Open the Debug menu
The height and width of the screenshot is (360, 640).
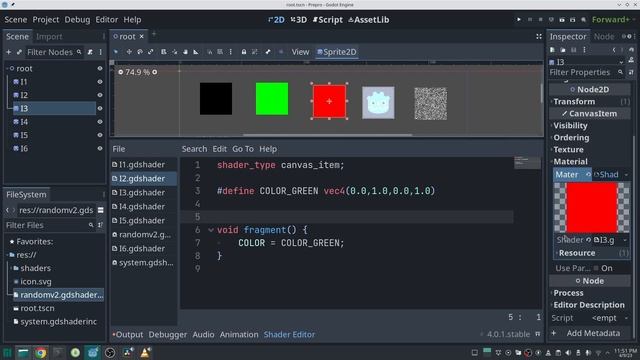[x=77, y=20]
